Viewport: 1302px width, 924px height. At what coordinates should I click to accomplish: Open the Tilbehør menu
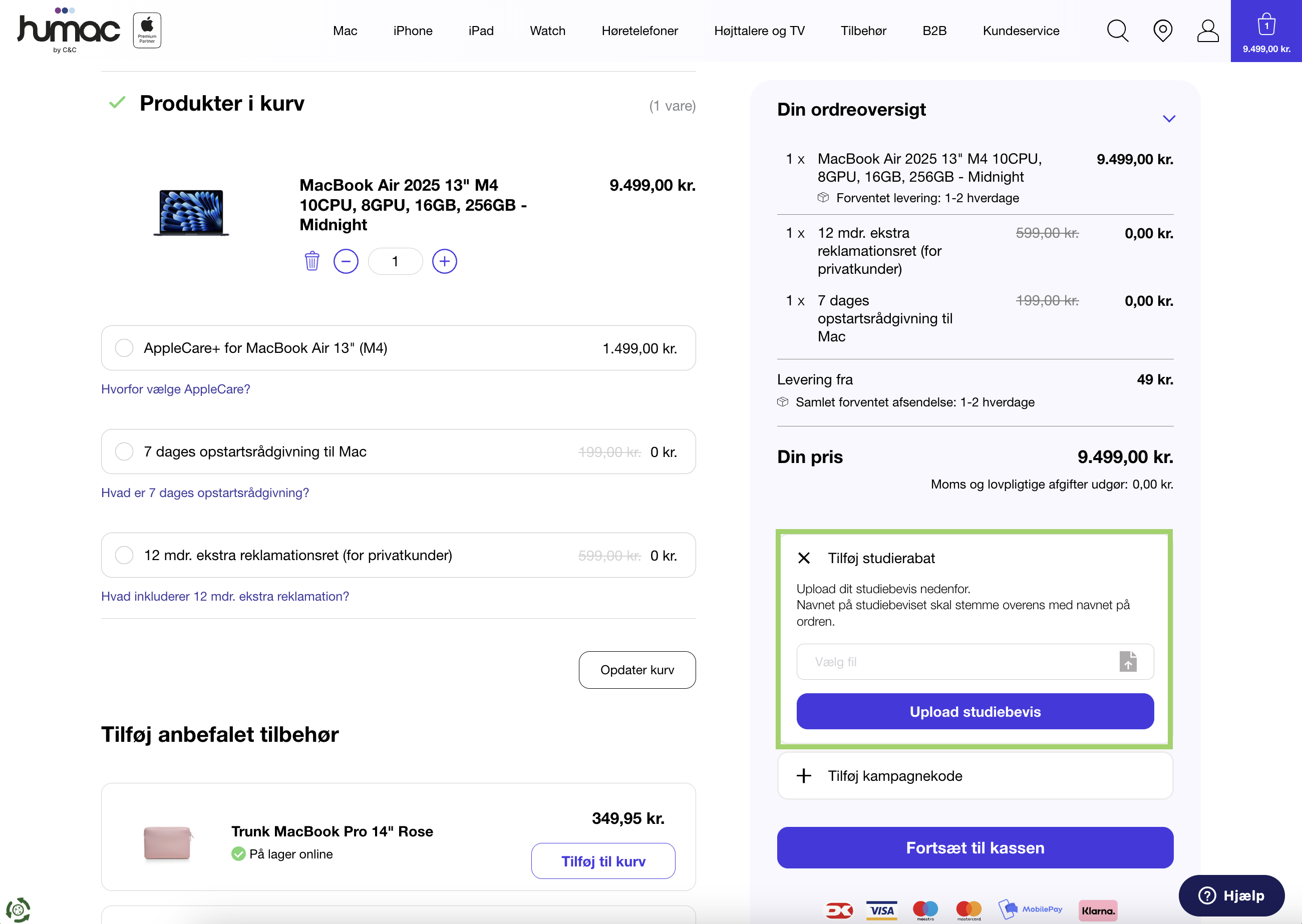click(x=863, y=31)
